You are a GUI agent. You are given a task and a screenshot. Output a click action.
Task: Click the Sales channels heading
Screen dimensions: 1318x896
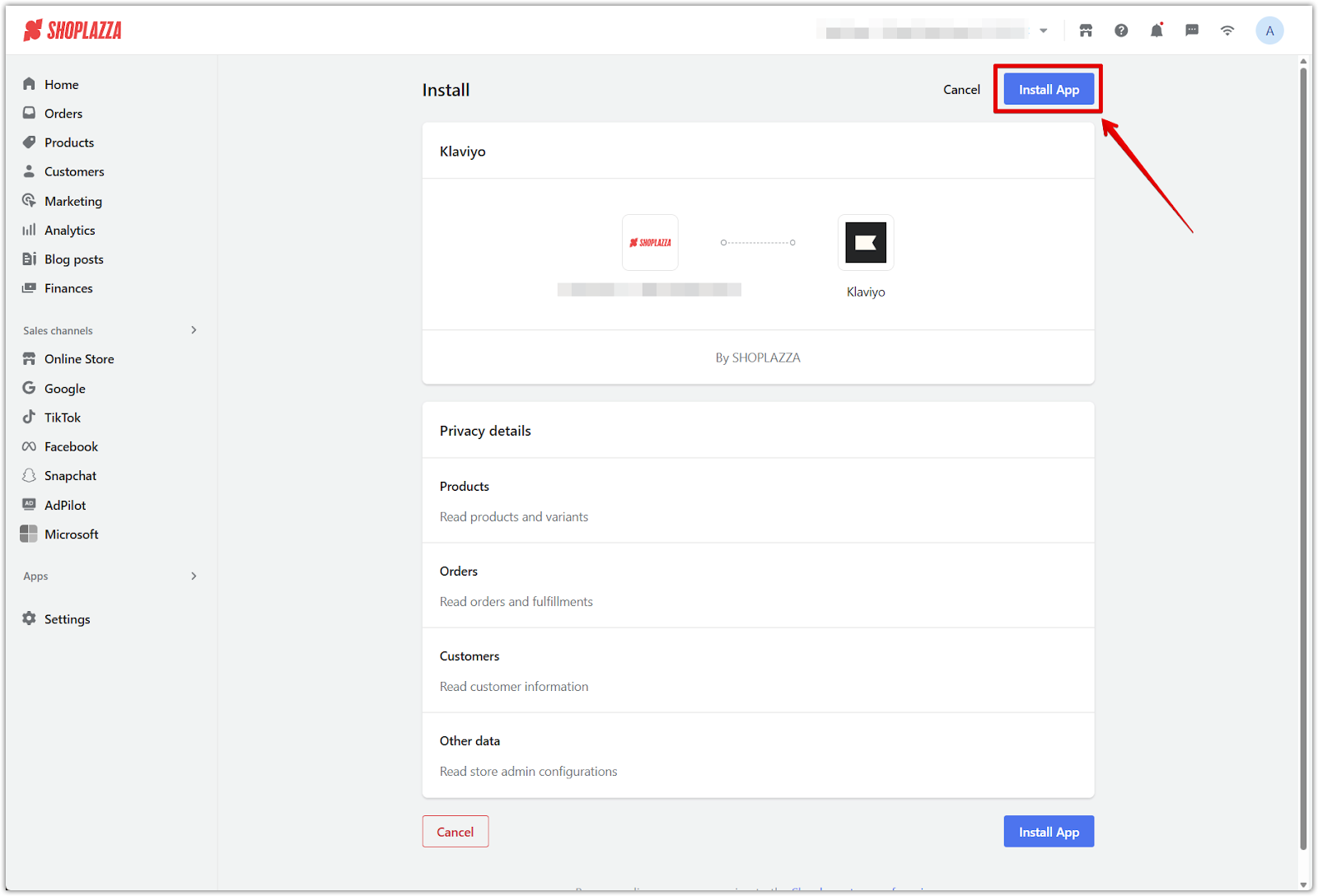[x=58, y=330]
